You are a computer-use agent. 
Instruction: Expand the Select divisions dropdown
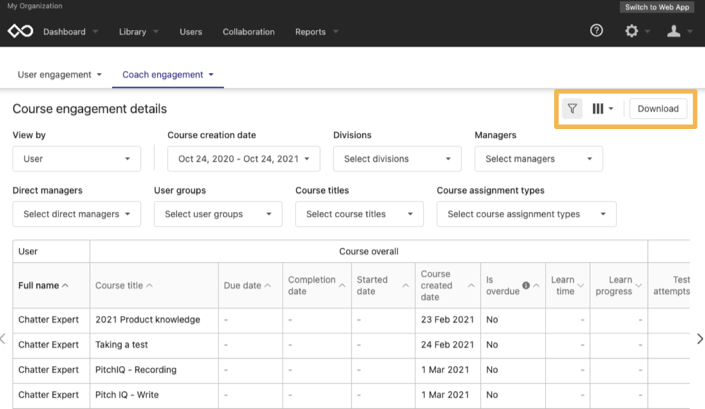(x=397, y=159)
